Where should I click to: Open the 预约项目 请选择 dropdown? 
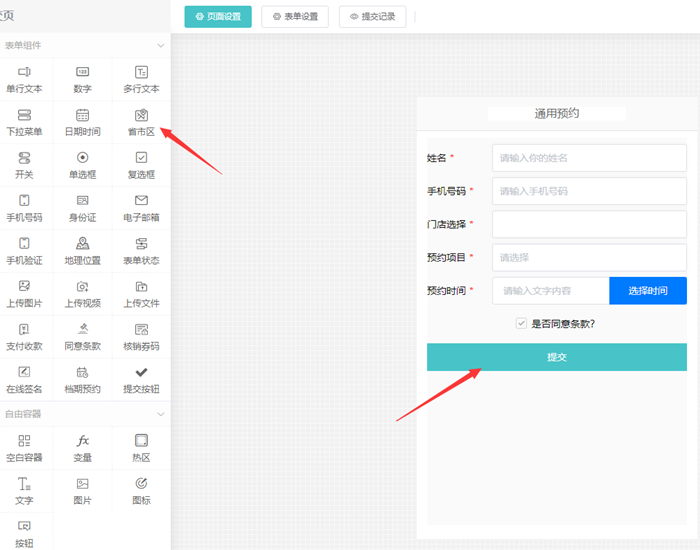pos(588,257)
